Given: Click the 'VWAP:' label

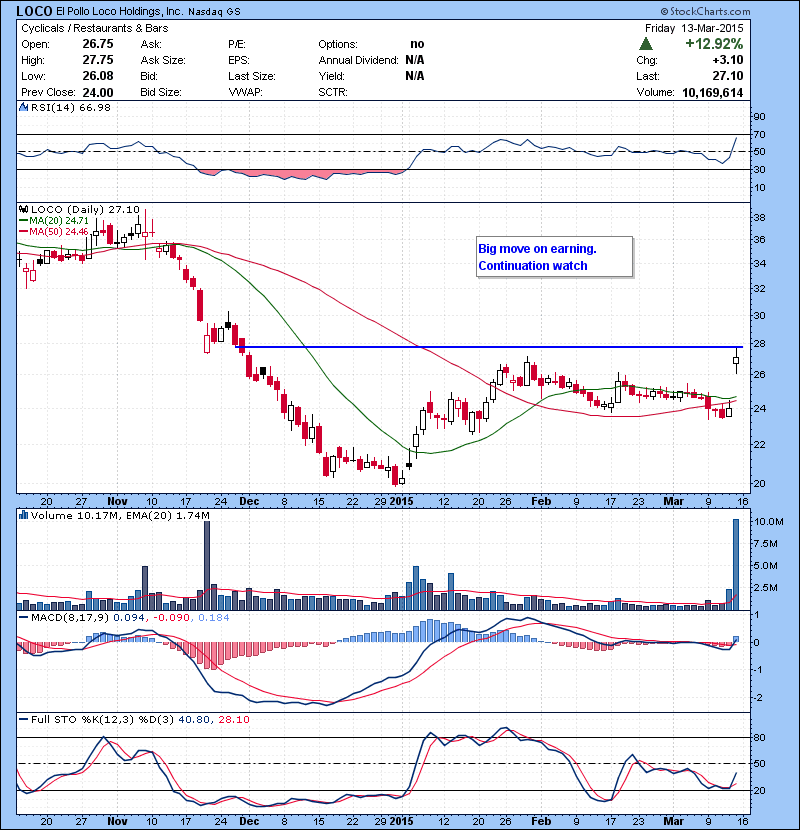Looking at the screenshot, I should coord(246,92).
